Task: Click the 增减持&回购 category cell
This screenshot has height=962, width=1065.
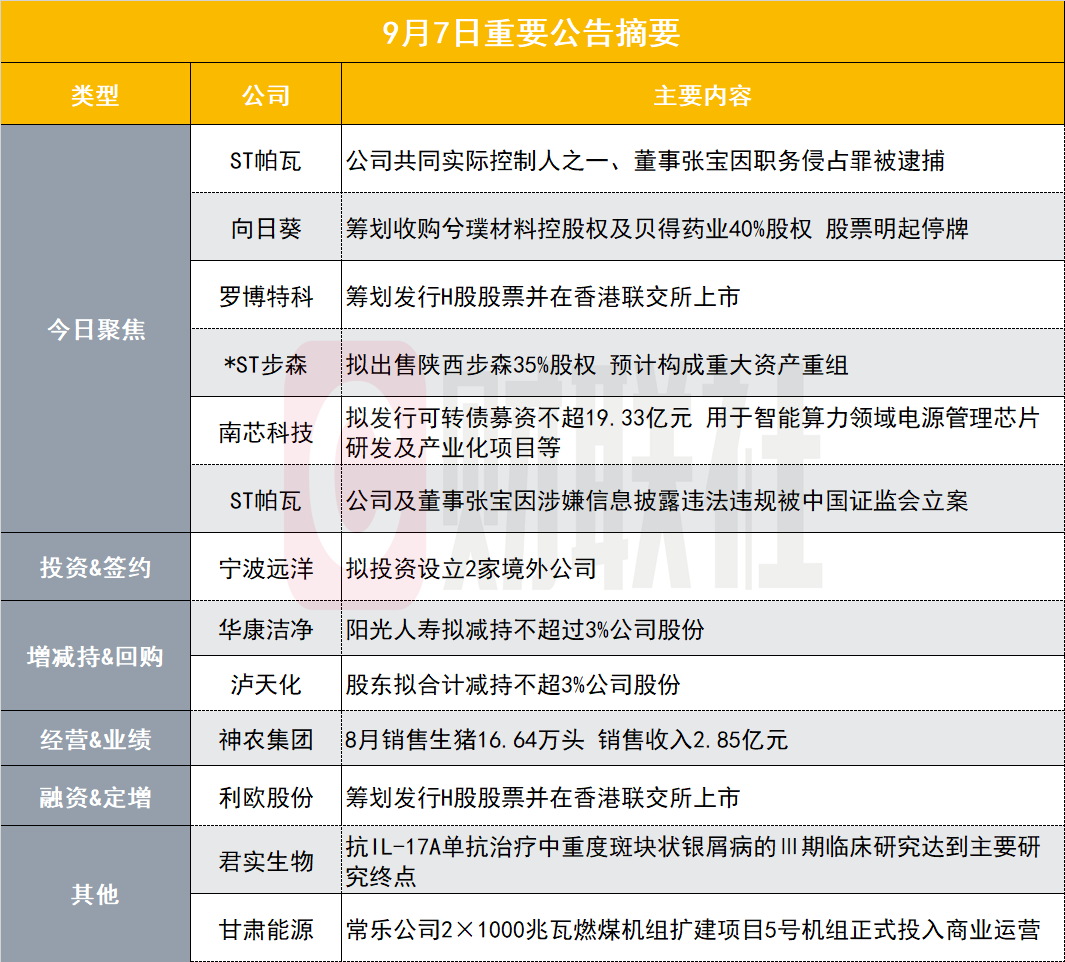Action: pos(96,656)
